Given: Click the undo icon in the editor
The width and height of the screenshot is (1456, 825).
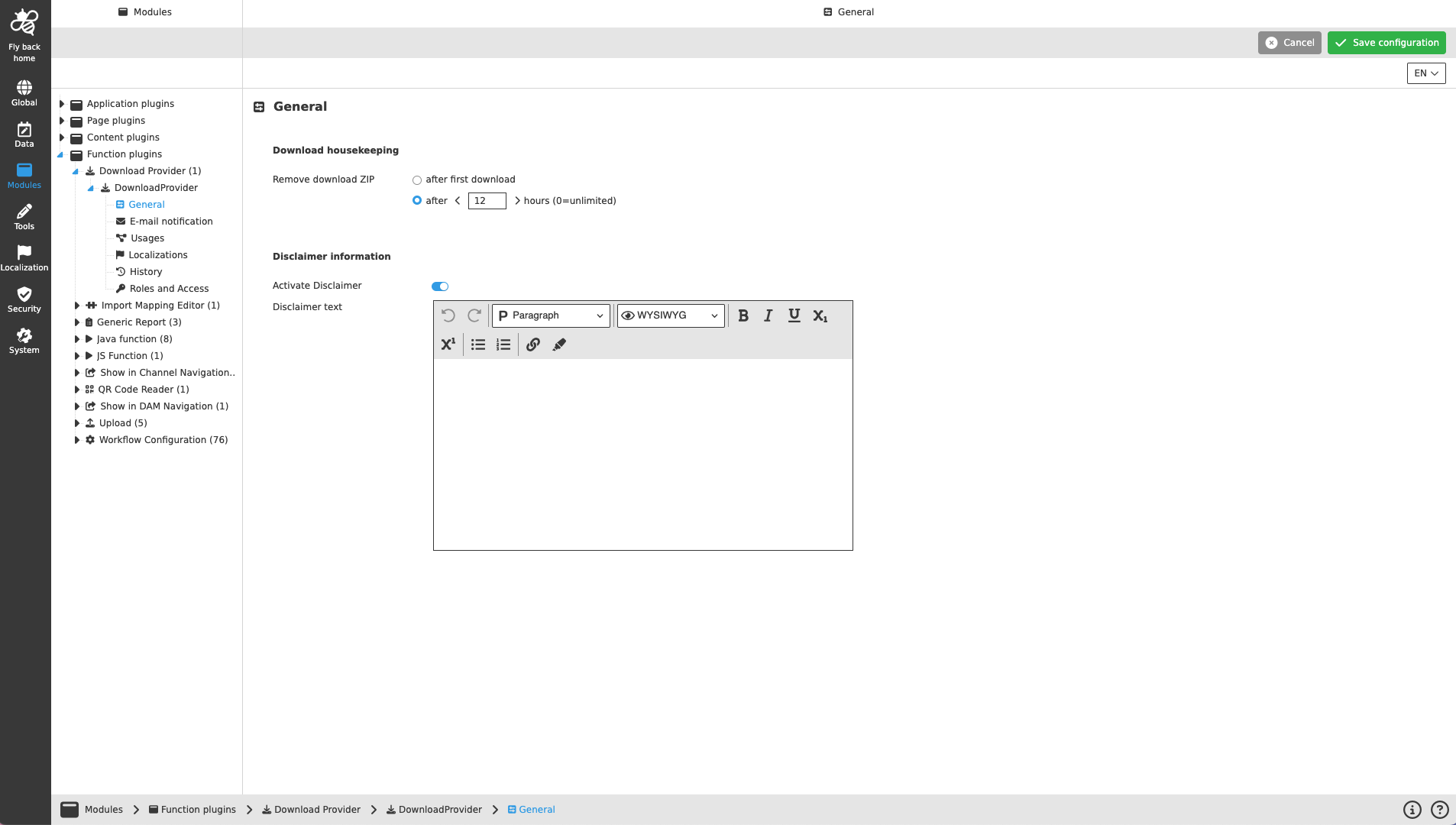Looking at the screenshot, I should 449,315.
